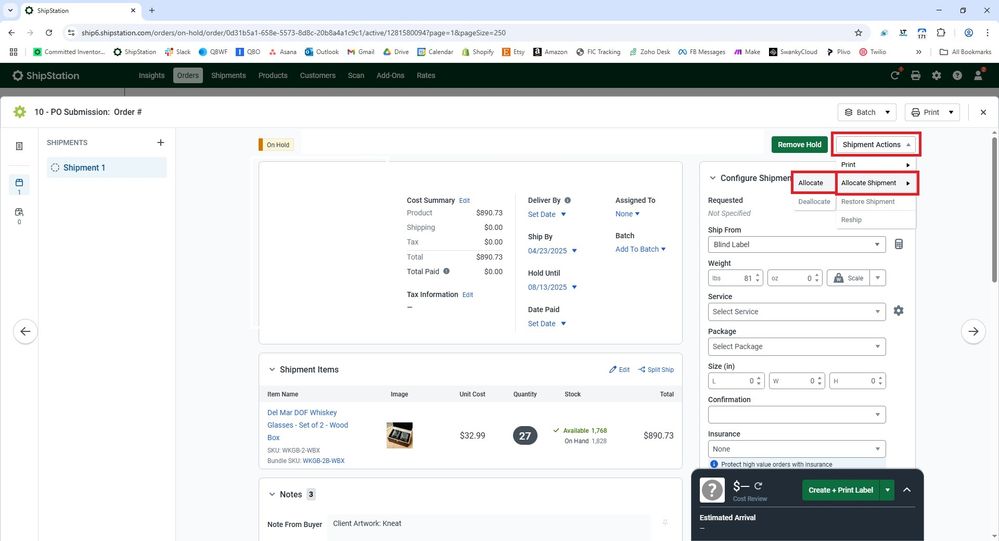
Task: Go to next order with right arrow
Action: pos(972,331)
